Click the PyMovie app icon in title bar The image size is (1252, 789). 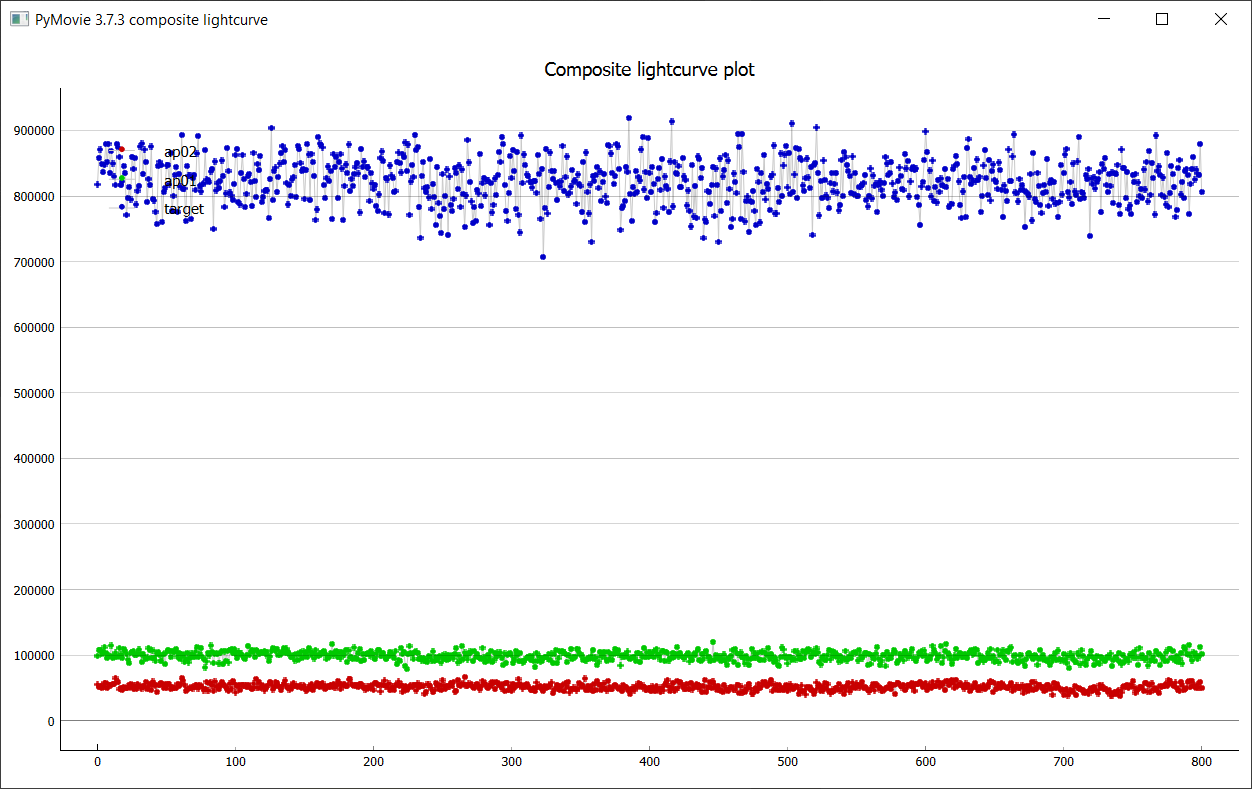(x=19, y=19)
